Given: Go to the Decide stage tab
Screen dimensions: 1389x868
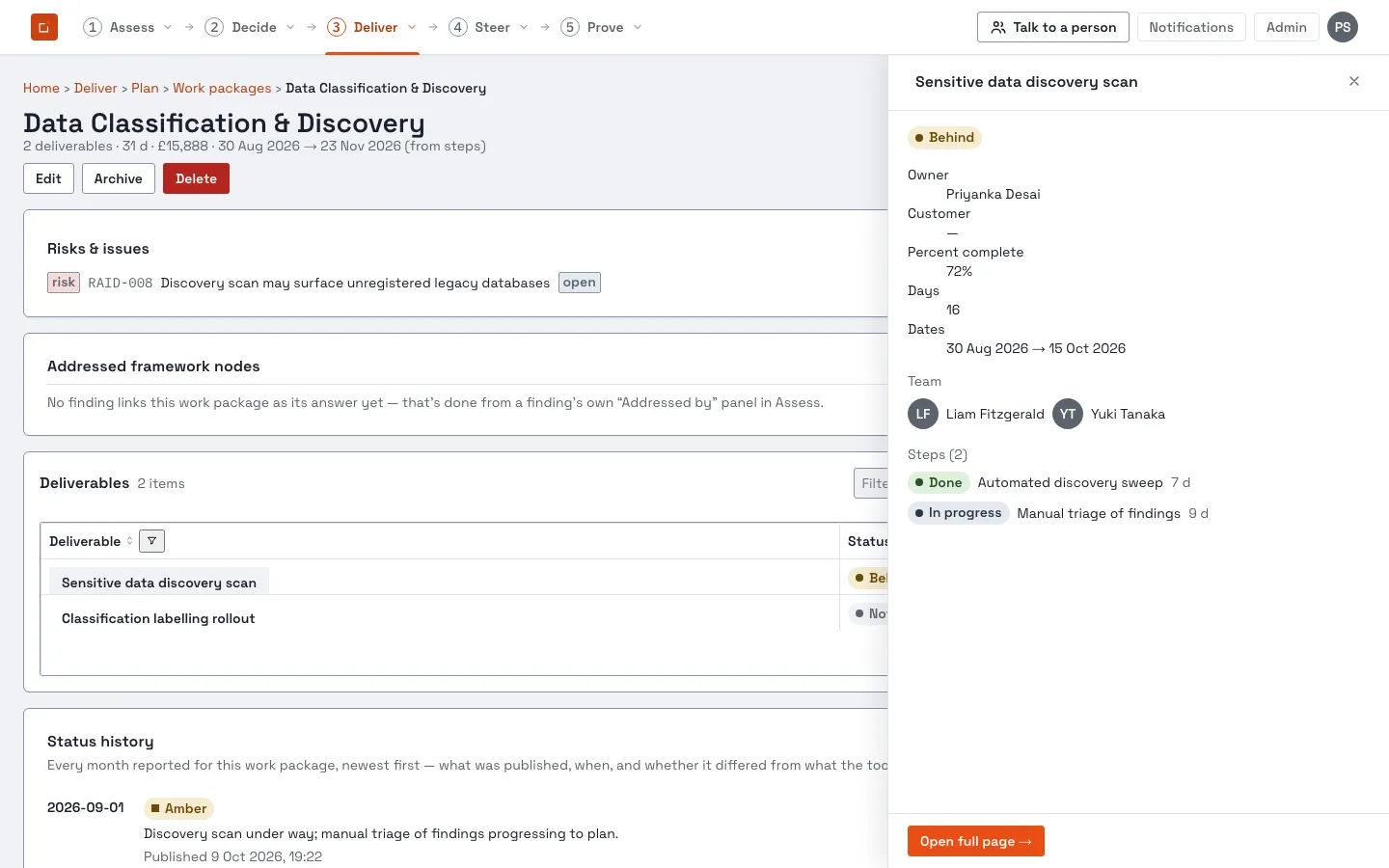Looking at the screenshot, I should pyautogui.click(x=241, y=27).
